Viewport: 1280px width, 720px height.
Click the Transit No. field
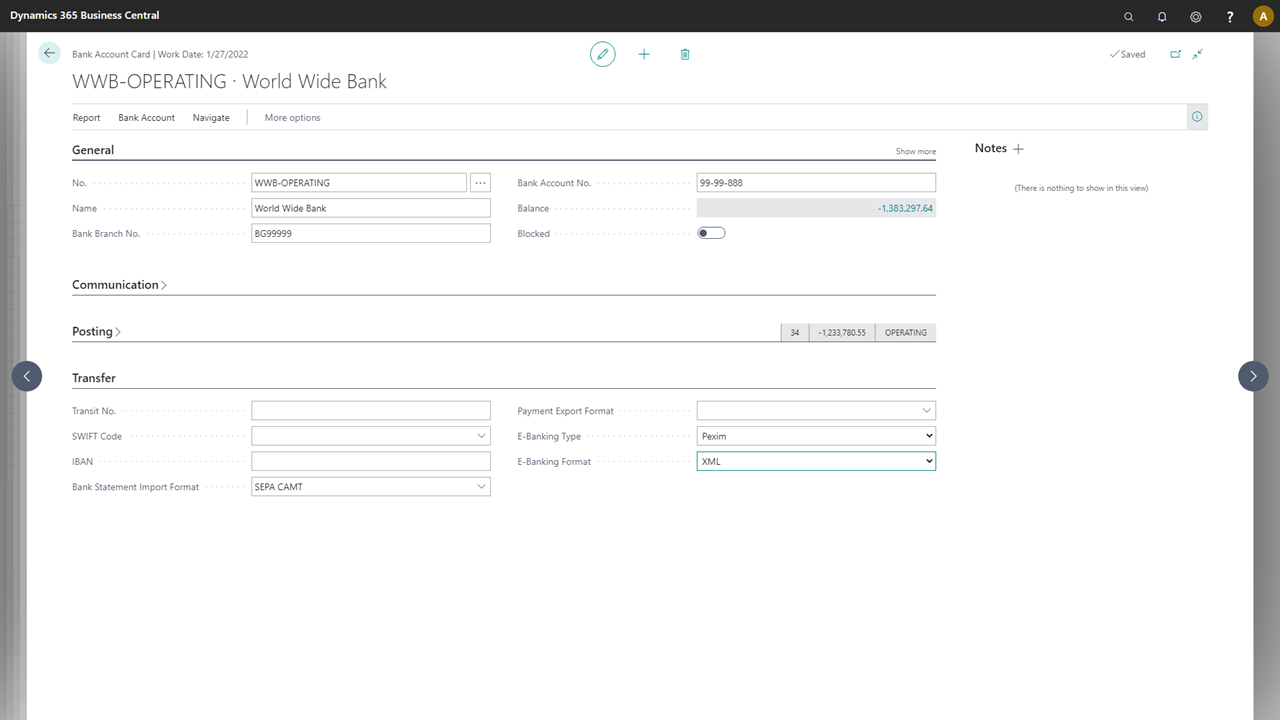click(x=371, y=411)
